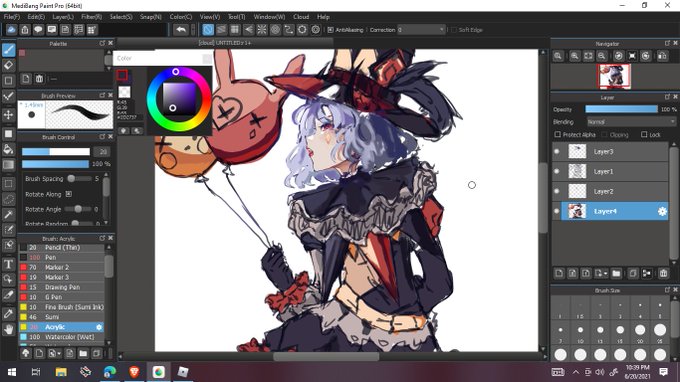The width and height of the screenshot is (680, 382).
Task: Toggle the Soft Edge checkbox
Action: [x=454, y=30]
